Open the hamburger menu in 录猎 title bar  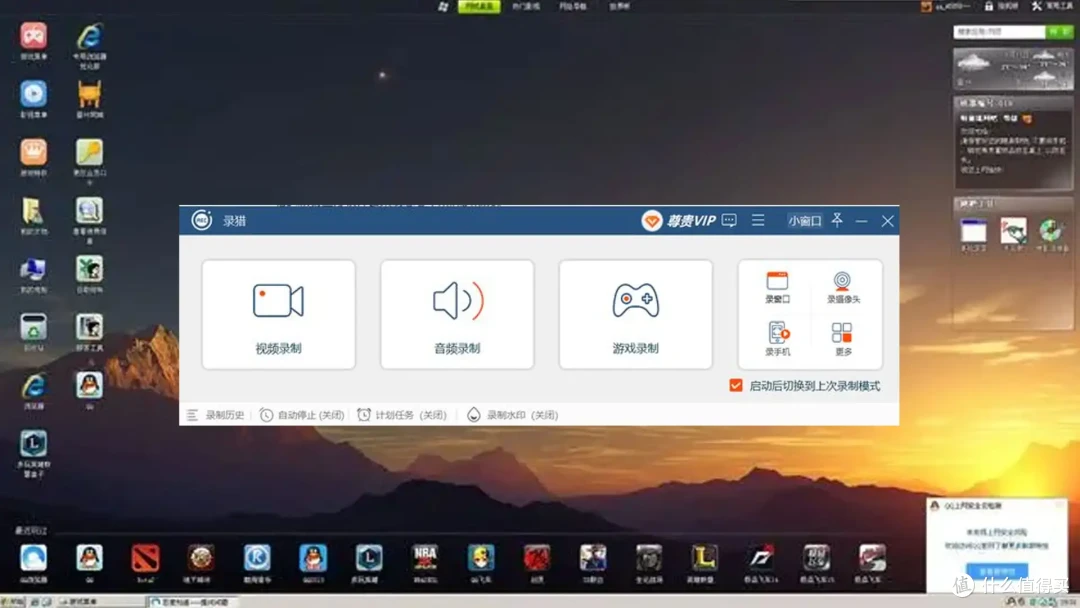[758, 220]
